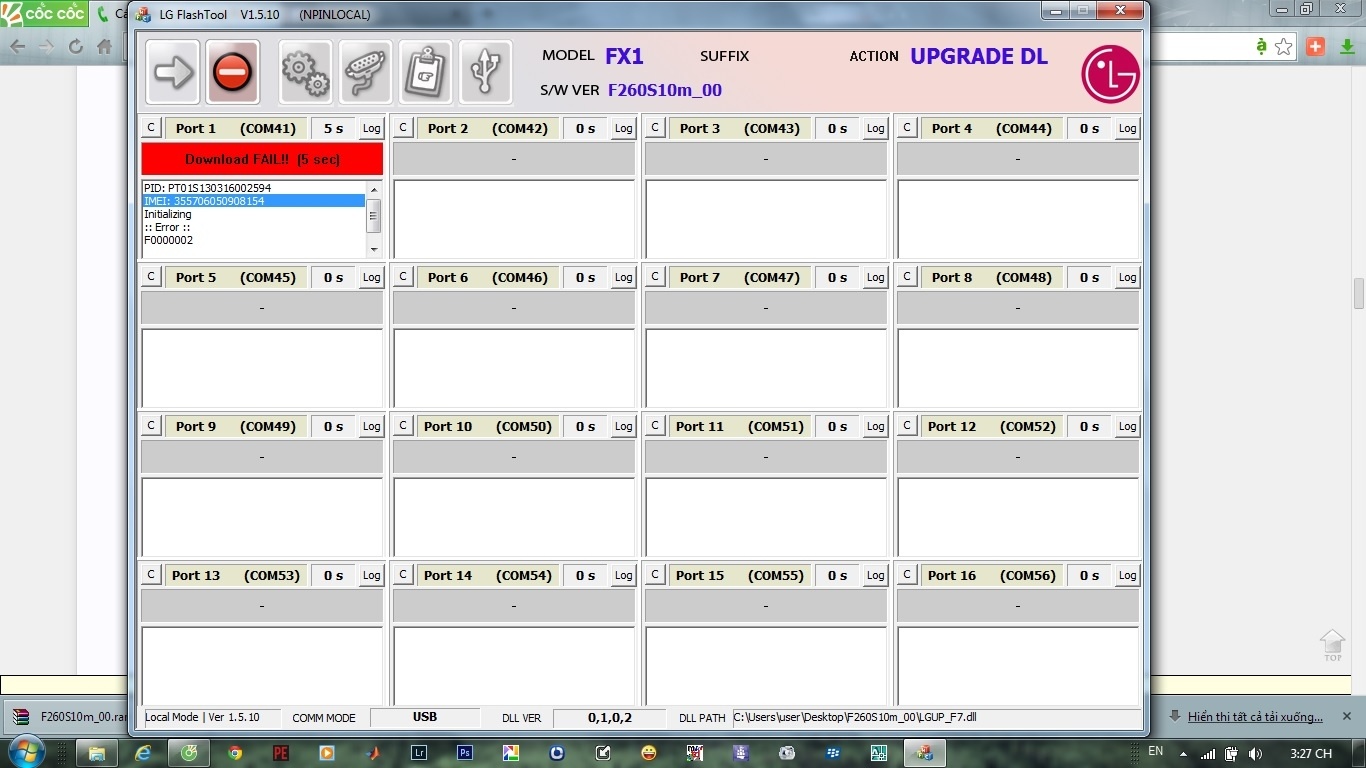This screenshot has height=768, width=1366.
Task: Click the C button for Port 9
Action: pos(151,426)
